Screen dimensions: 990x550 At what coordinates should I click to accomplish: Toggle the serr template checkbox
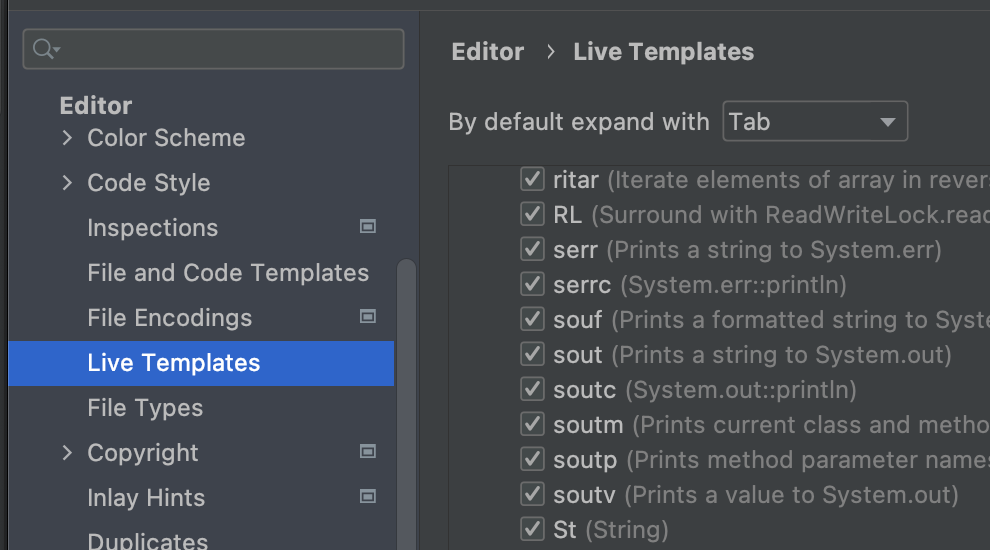[532, 250]
